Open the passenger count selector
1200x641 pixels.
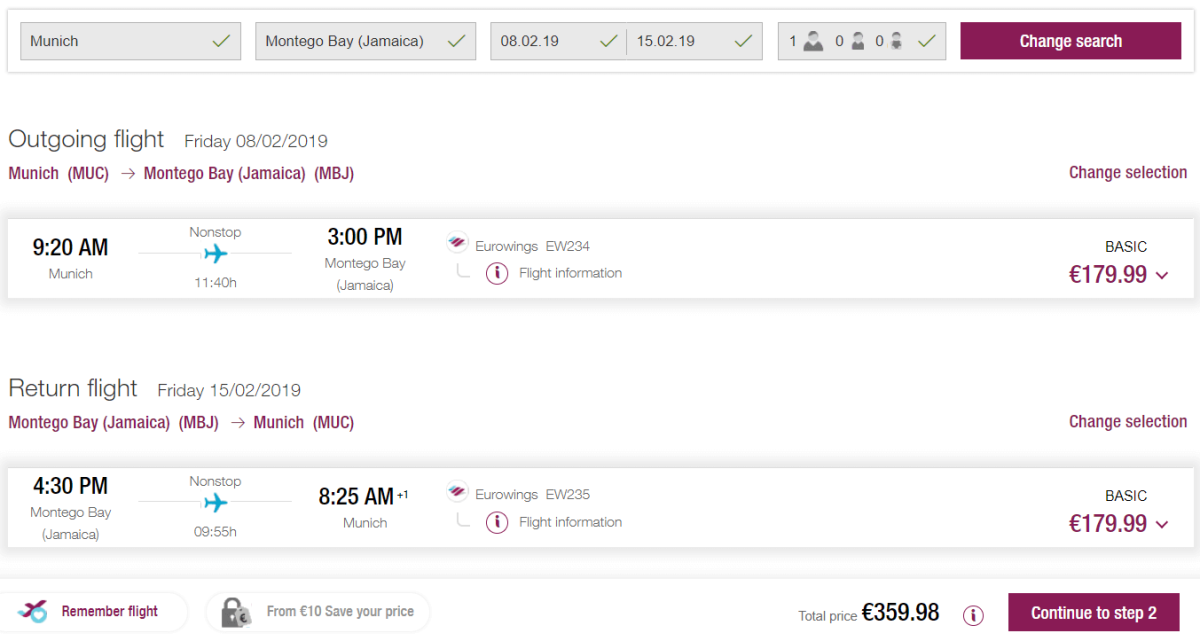tap(861, 41)
